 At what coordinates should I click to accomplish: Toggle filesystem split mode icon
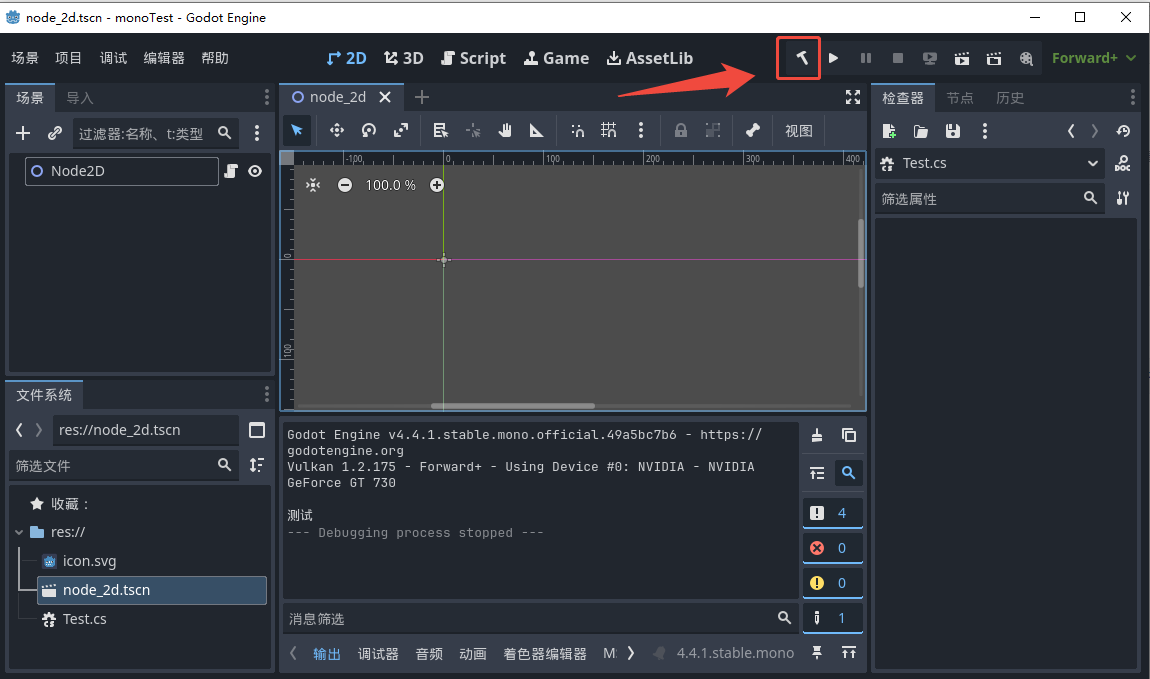pyautogui.click(x=257, y=430)
